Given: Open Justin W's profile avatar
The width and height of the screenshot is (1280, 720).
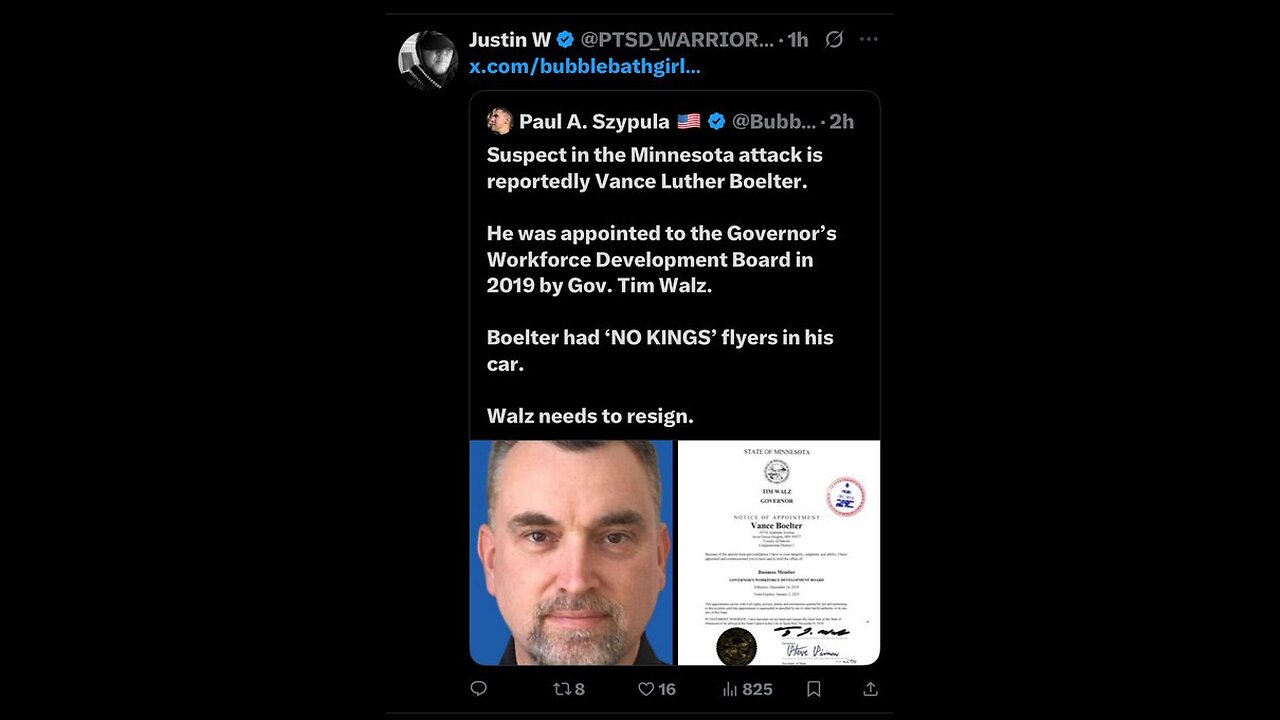Looking at the screenshot, I should [428, 61].
